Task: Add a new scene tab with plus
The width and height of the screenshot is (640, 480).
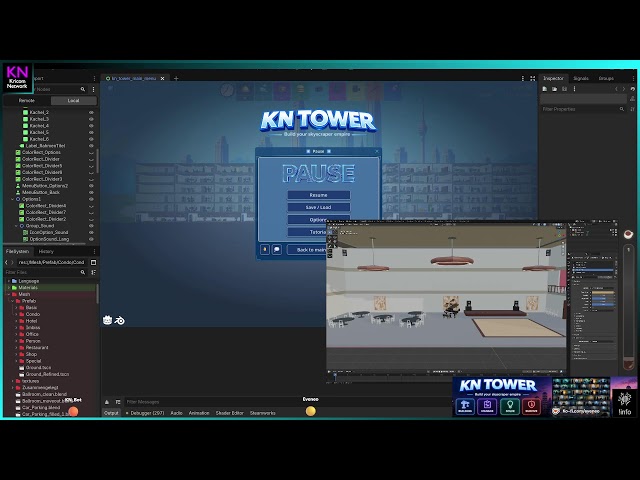Action: (x=176, y=78)
